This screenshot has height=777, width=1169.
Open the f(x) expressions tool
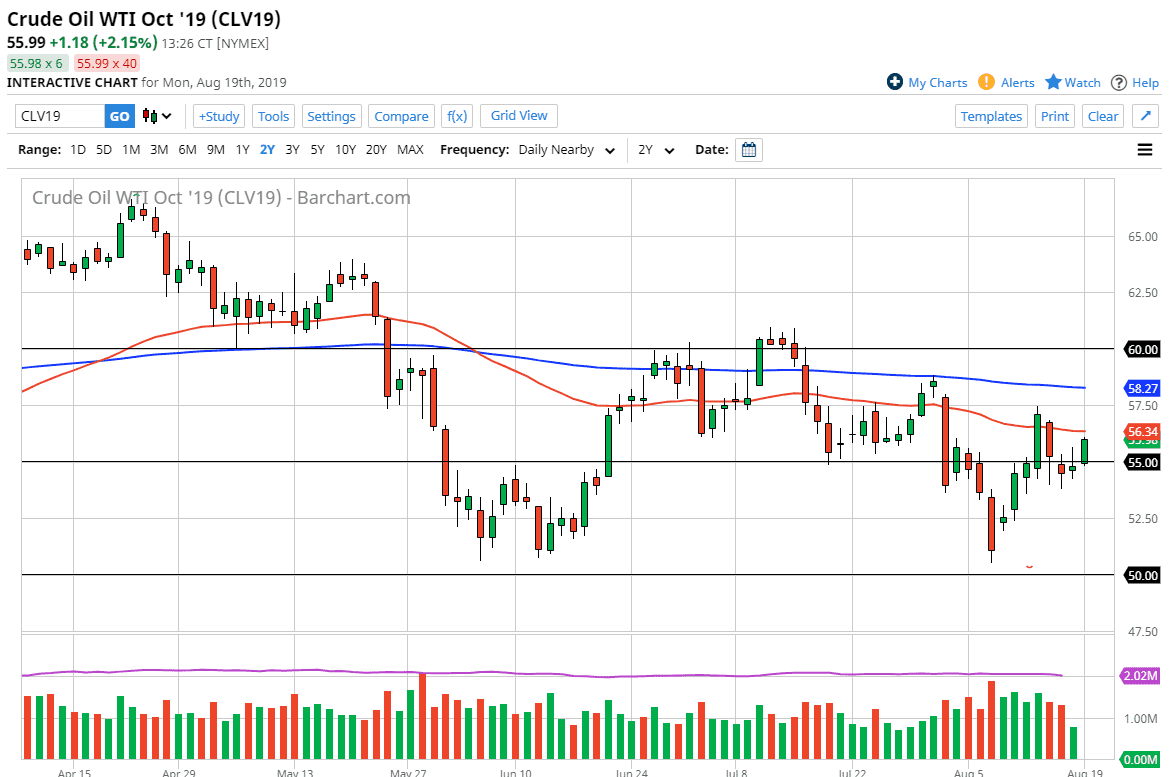[457, 116]
